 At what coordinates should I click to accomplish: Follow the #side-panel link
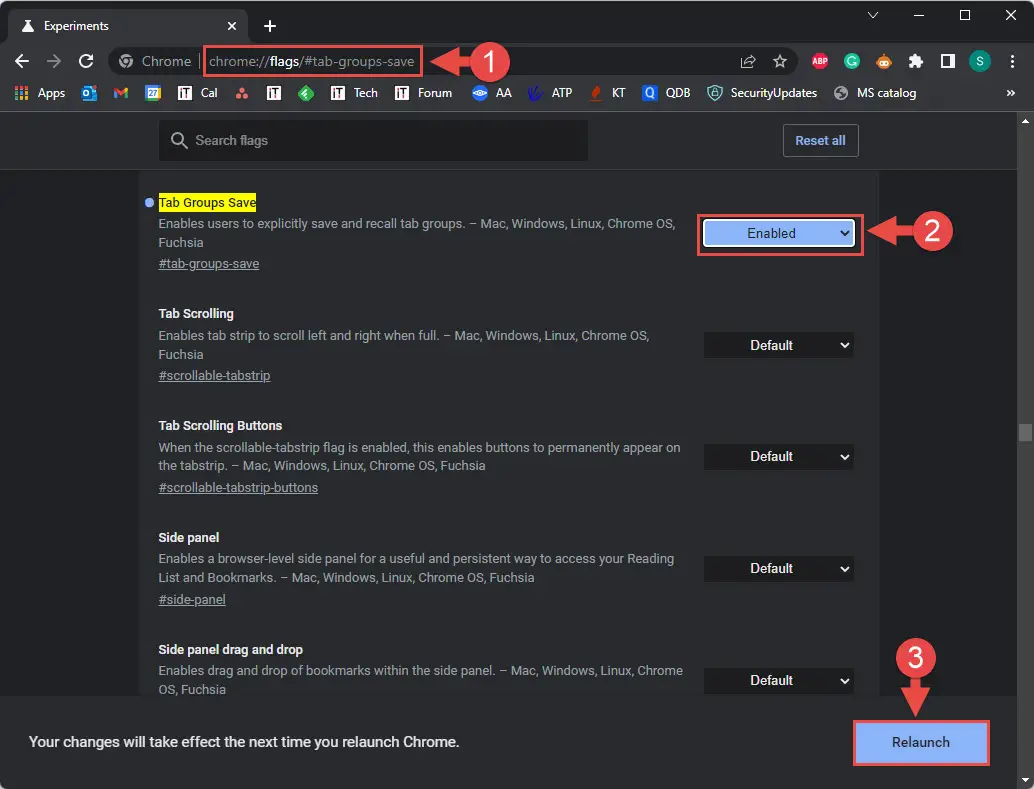tap(192, 600)
